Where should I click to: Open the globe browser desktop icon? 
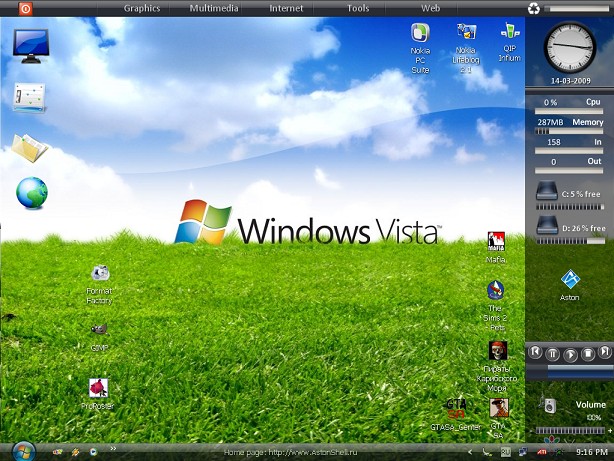point(32,192)
